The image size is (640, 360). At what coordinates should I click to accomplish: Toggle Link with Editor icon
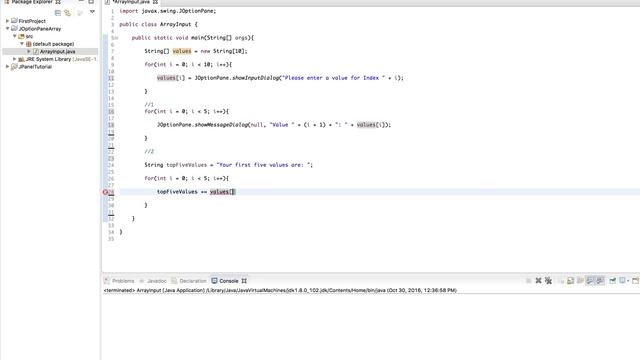click(67, 13)
